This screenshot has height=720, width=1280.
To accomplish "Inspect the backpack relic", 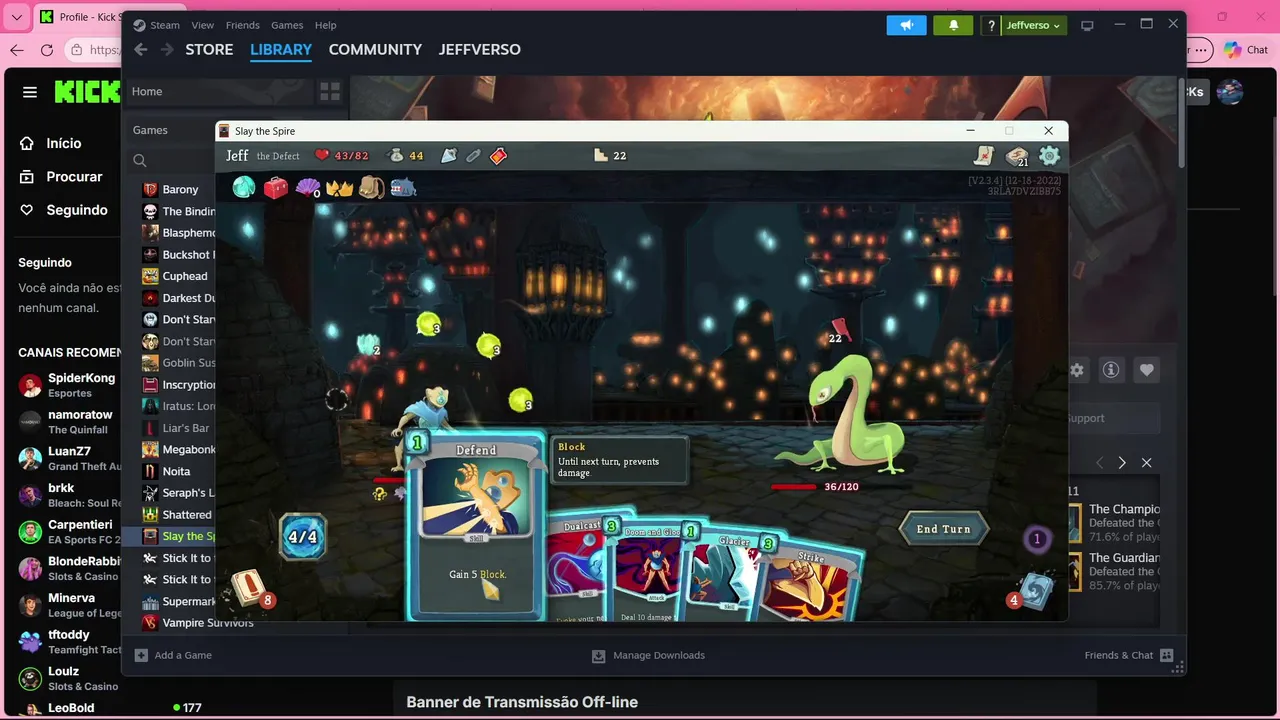I will point(371,187).
